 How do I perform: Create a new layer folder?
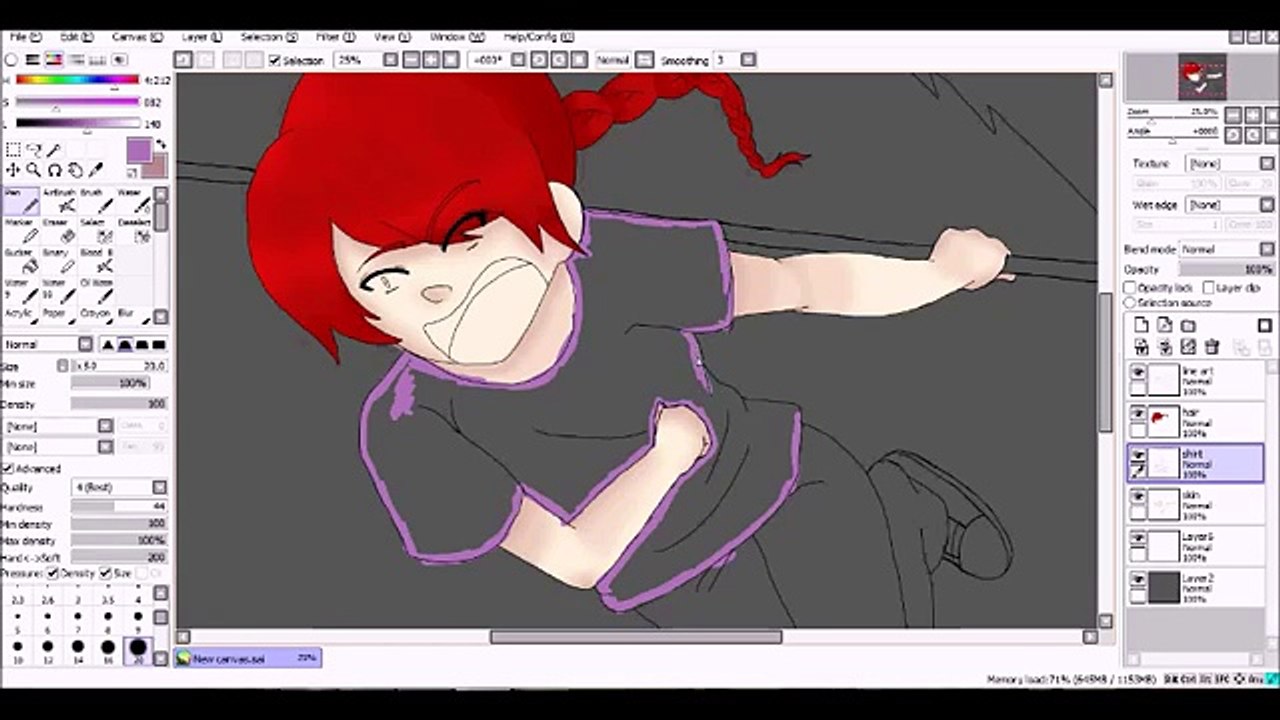[x=1188, y=326]
